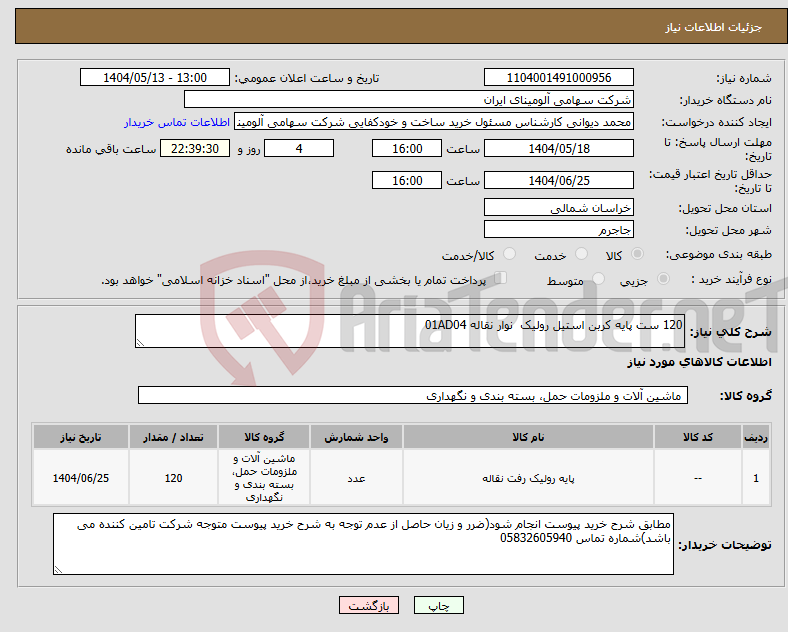Viewport: 788px width, 632px height.
Task: Click the چاپ (print) button
Action: [x=438, y=605]
